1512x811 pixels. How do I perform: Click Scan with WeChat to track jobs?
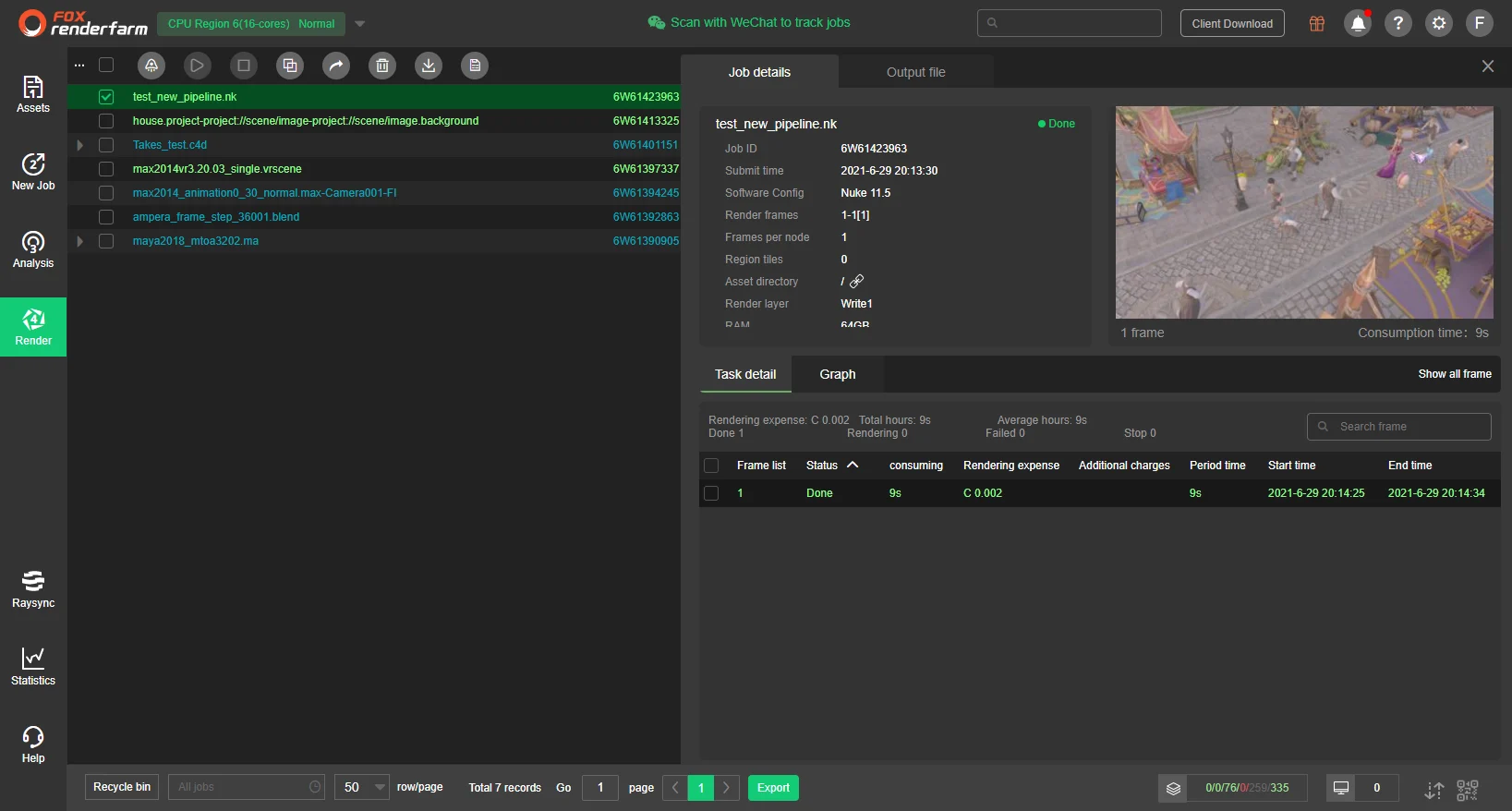[x=749, y=22]
